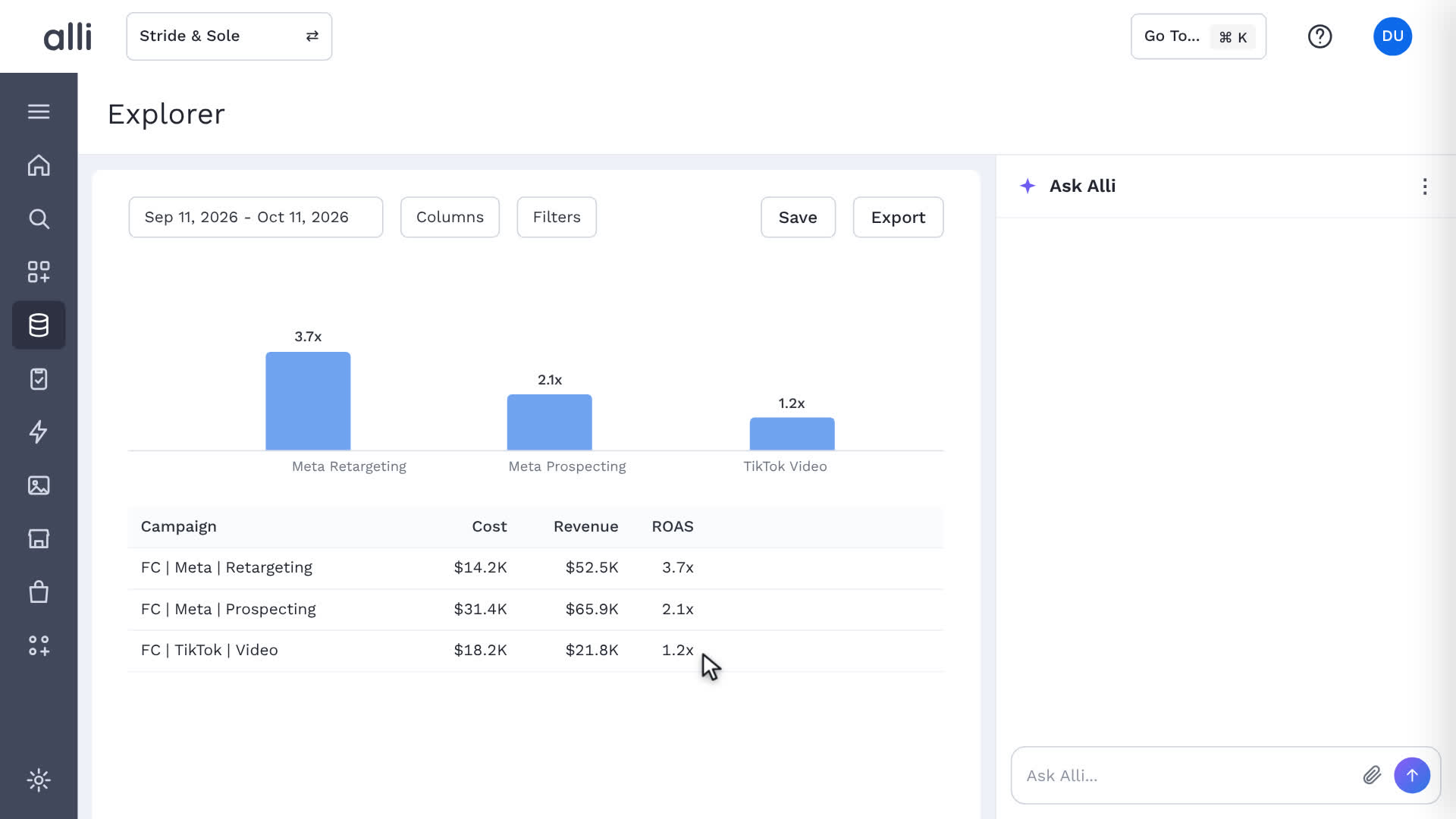The width and height of the screenshot is (1456, 819).
Task: Focus the Ask Alli text input
Action: 1187,776
